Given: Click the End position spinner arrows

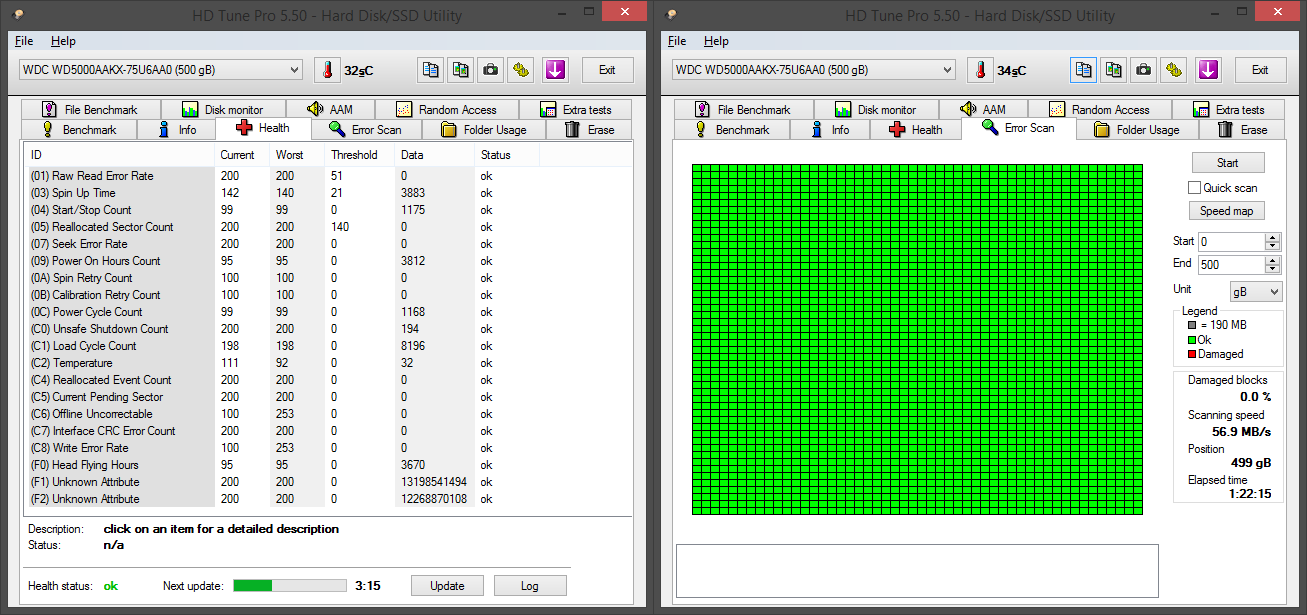Looking at the screenshot, I should [1272, 265].
